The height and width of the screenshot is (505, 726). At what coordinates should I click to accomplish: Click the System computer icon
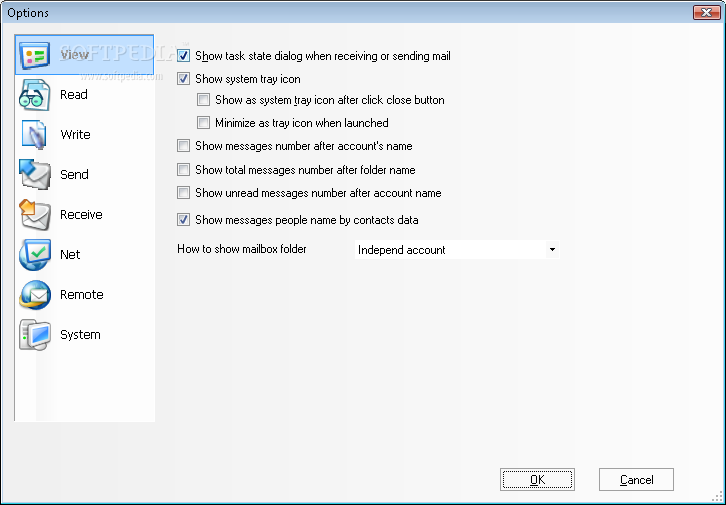point(34,335)
